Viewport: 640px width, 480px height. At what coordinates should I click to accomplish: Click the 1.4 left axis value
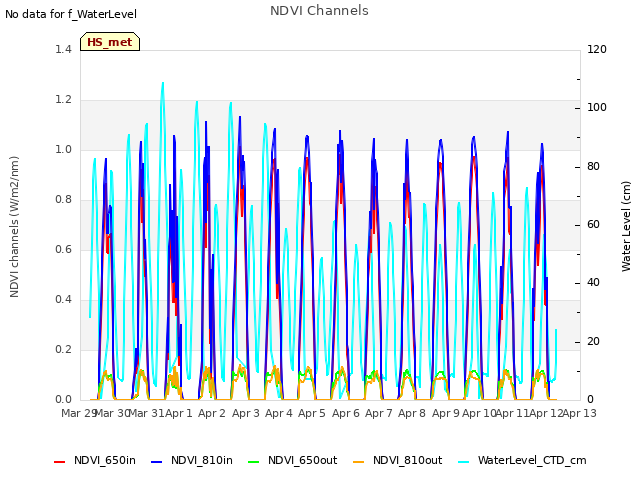pos(63,49)
